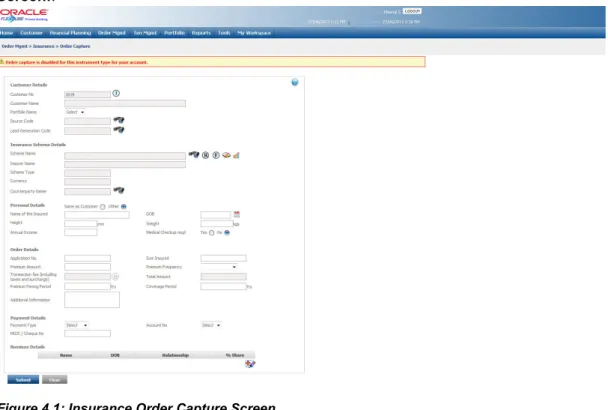Screen dimensions: 608x410
Task: Click the Clear button
Action: tap(55, 380)
